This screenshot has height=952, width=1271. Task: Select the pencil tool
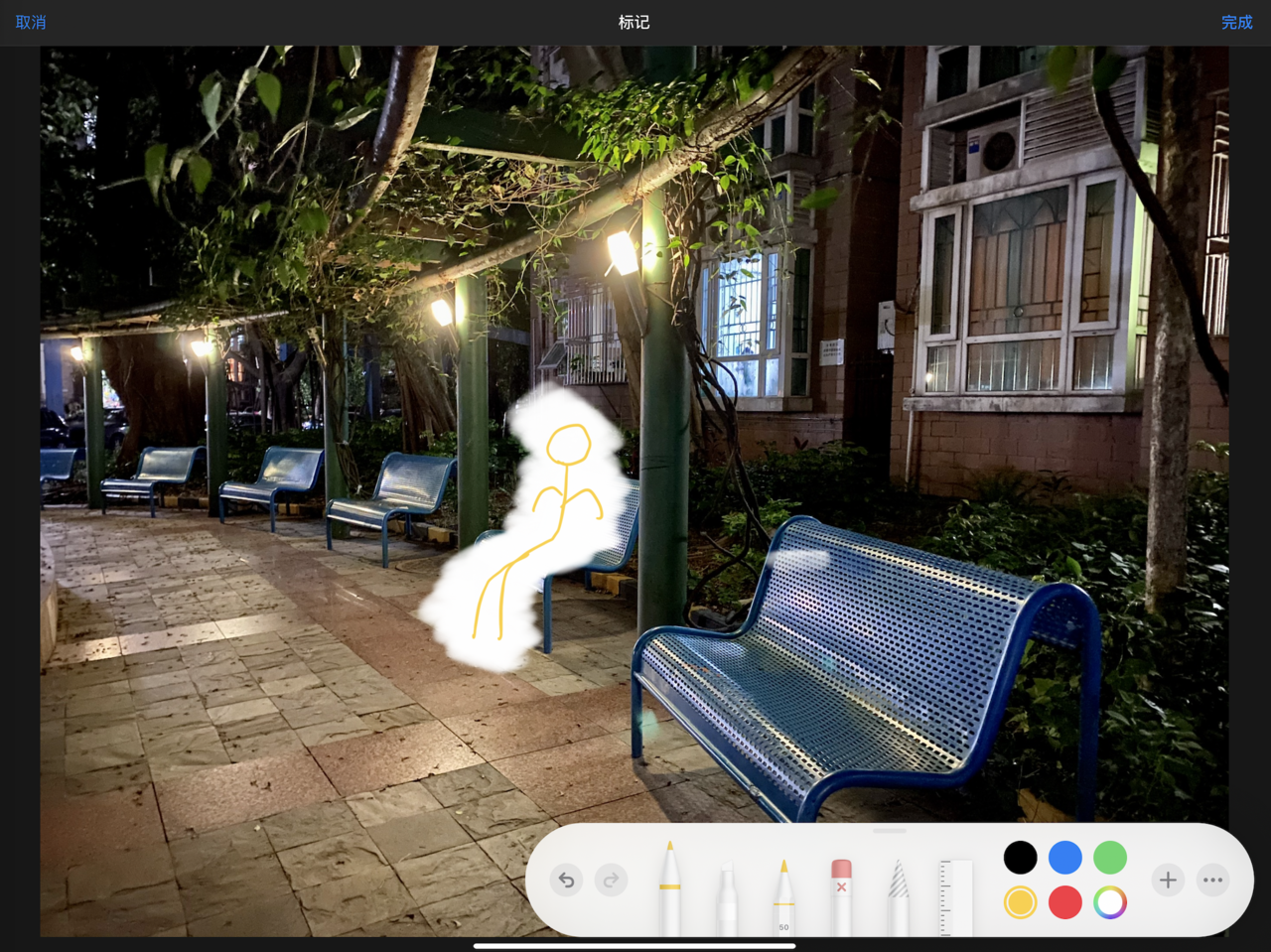(783, 896)
